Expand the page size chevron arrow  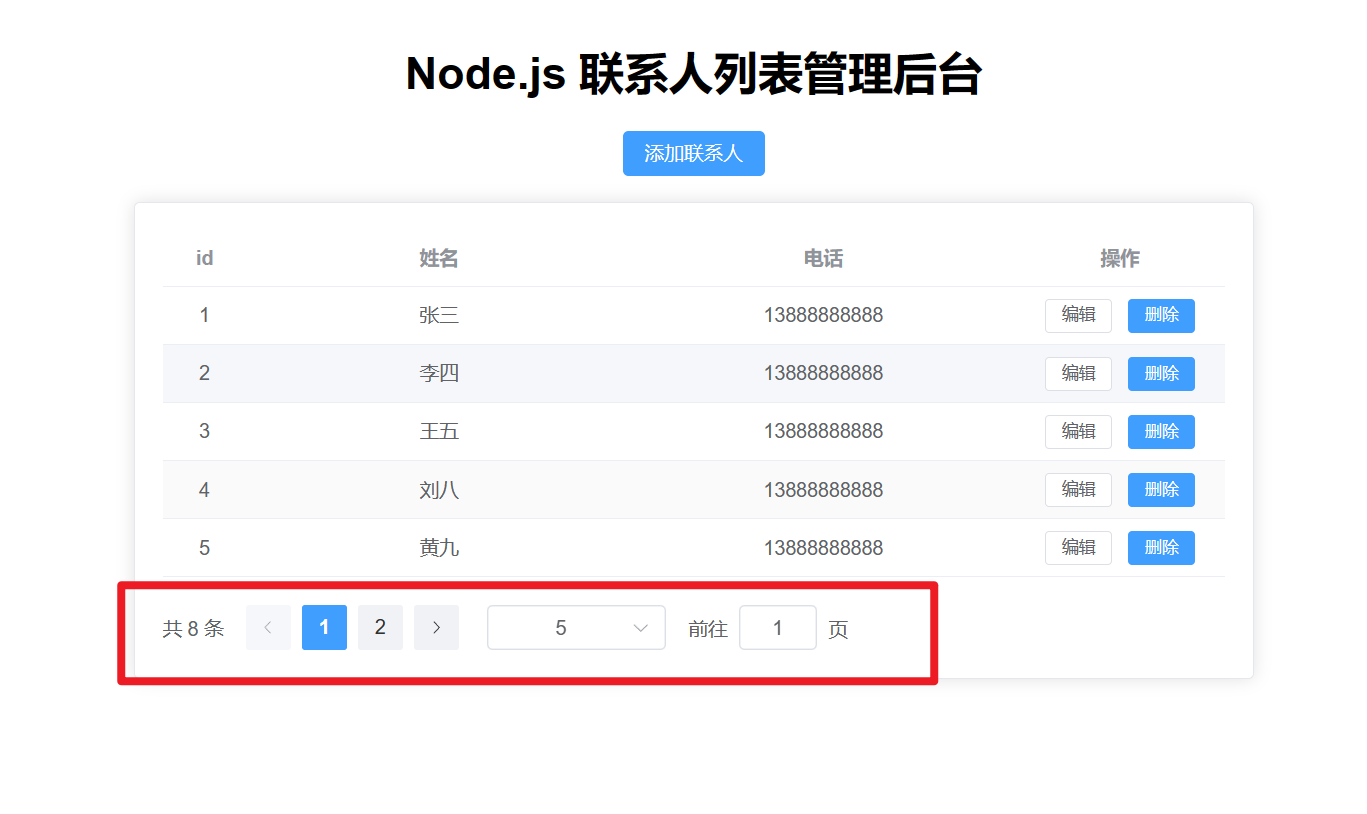(641, 628)
